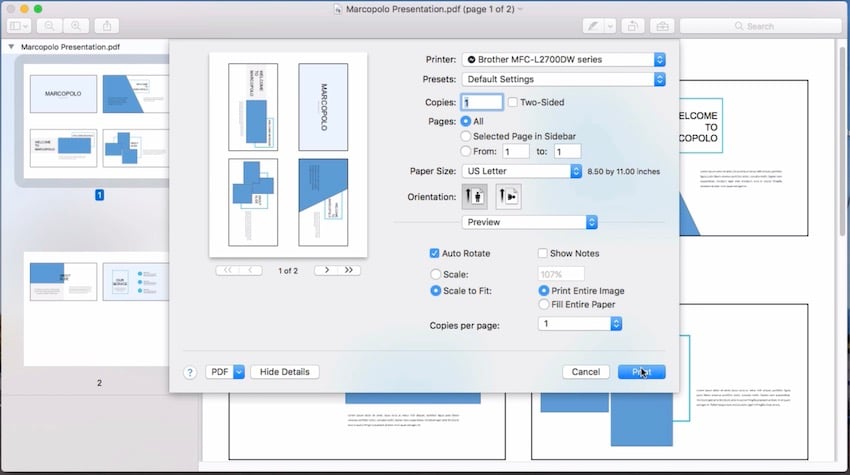Select the Fill Entire Paper option
Viewport: 850px width, 475px height.
[x=544, y=304]
